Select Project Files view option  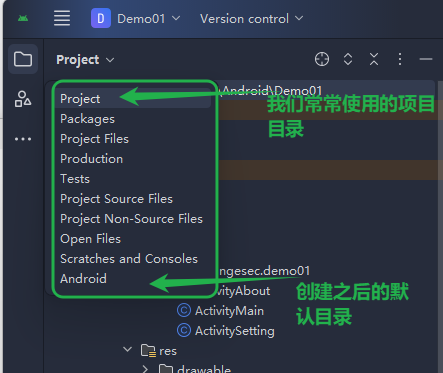pyautogui.click(x=94, y=139)
